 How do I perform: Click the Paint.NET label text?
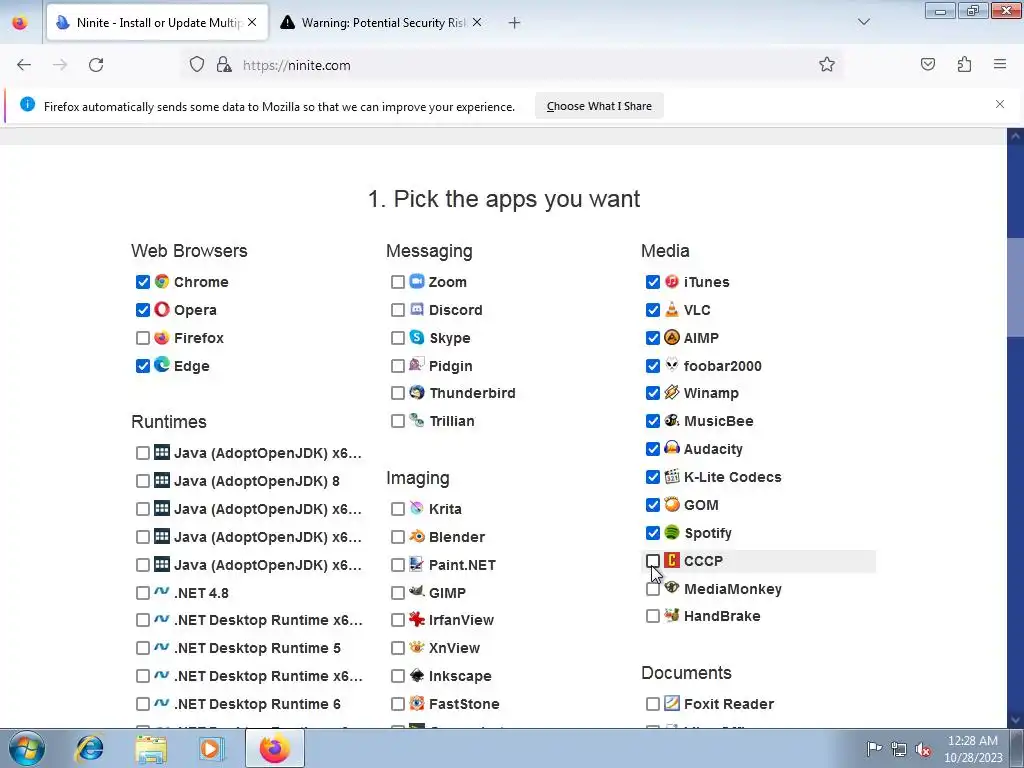[462, 565]
